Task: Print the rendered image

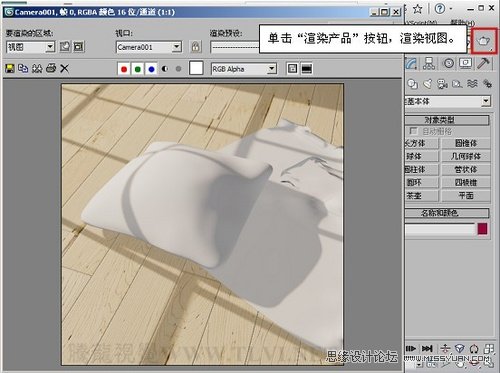Action: [51, 68]
